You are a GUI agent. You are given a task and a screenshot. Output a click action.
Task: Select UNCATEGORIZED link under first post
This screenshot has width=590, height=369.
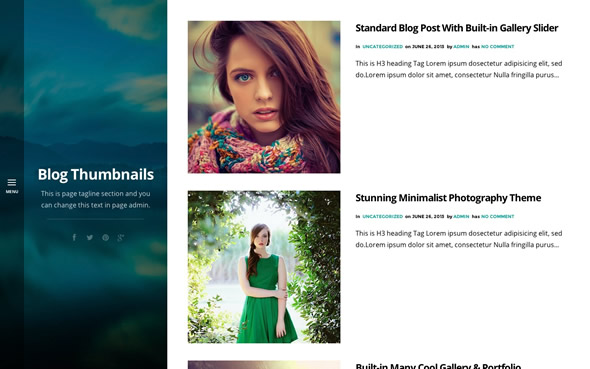[x=383, y=47]
